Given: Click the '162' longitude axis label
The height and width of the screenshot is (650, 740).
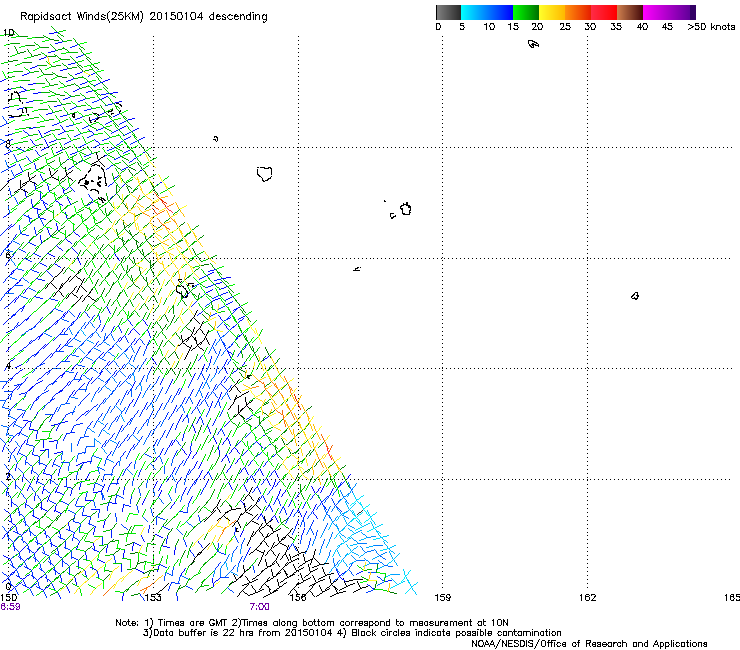Looking at the screenshot, I should tap(588, 598).
